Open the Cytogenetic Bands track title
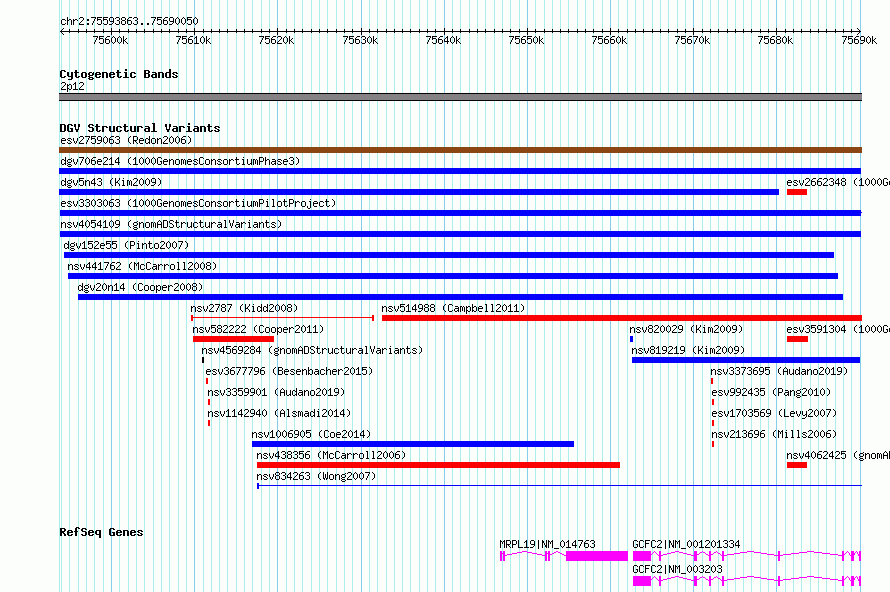890x592 pixels. 119,74
